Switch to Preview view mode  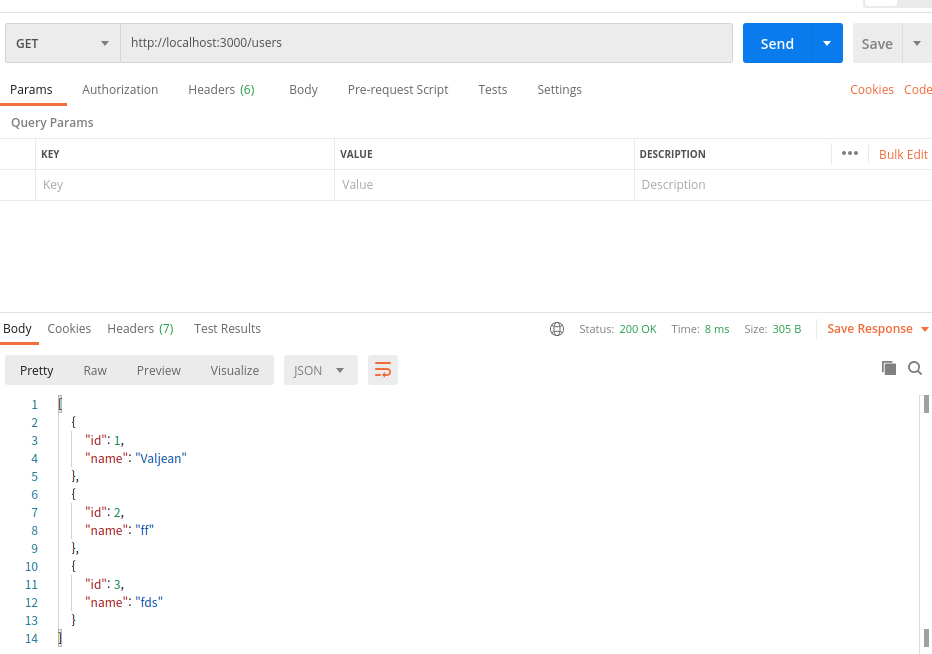pos(159,370)
